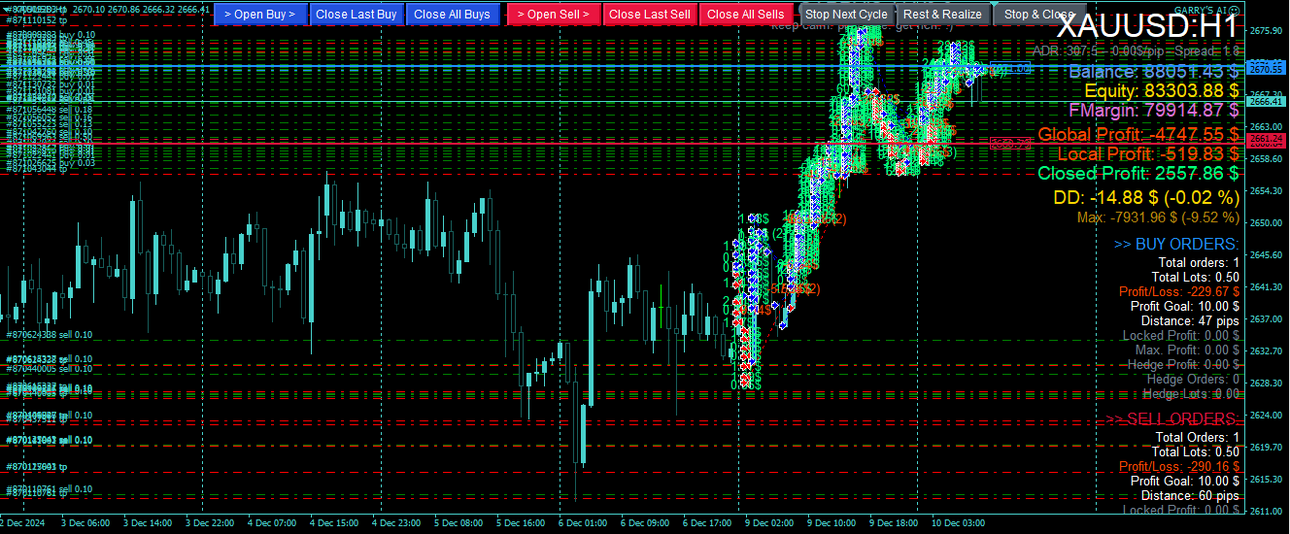Click the 2611.00 price scale label
Viewport: 1290px width, 534px height.
(x=1266, y=511)
